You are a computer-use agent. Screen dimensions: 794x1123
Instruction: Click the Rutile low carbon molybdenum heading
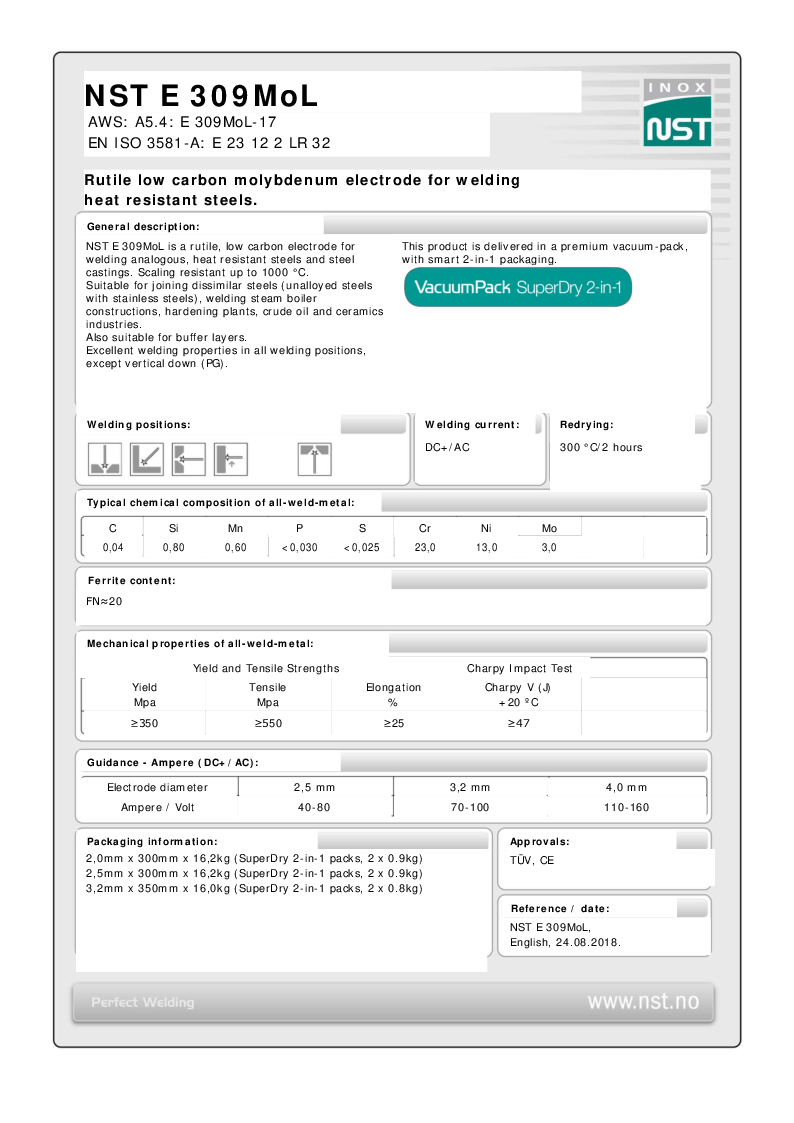(x=302, y=190)
